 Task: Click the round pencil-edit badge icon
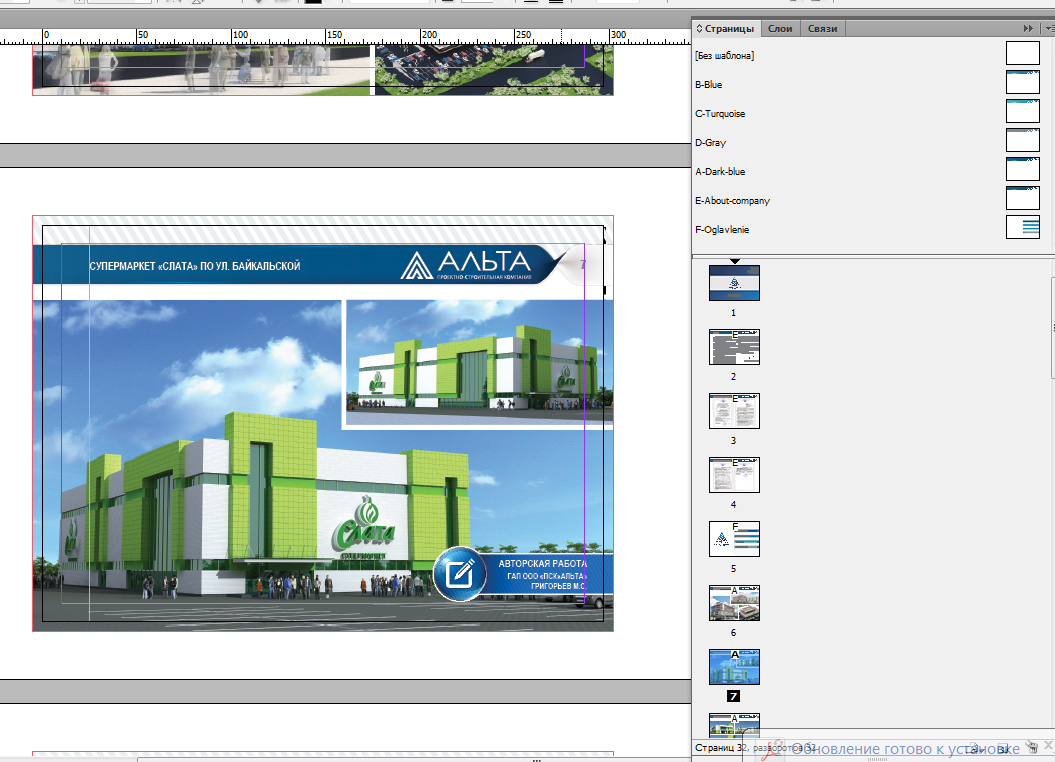[x=460, y=574]
